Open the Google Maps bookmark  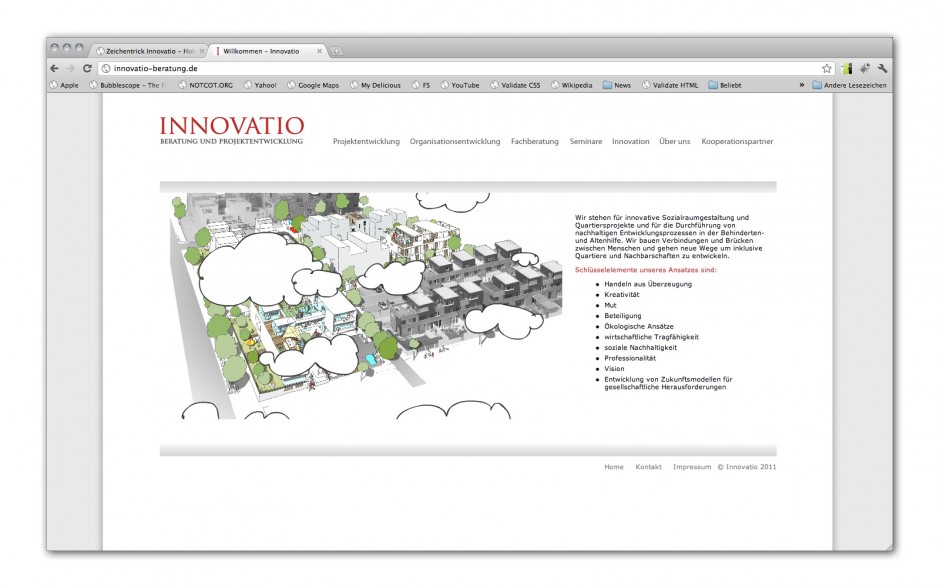[x=313, y=85]
